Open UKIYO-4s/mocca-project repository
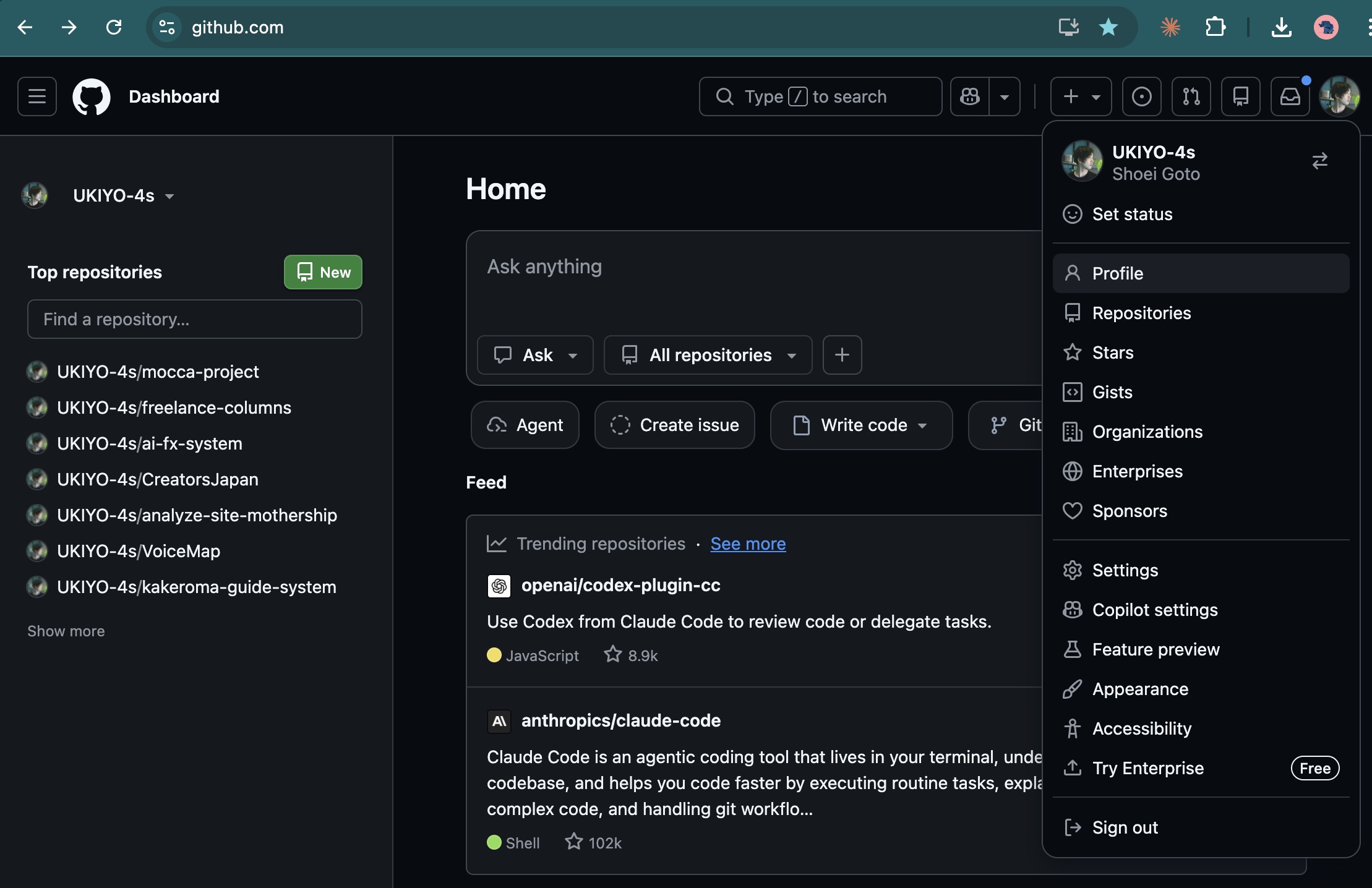 tap(158, 372)
